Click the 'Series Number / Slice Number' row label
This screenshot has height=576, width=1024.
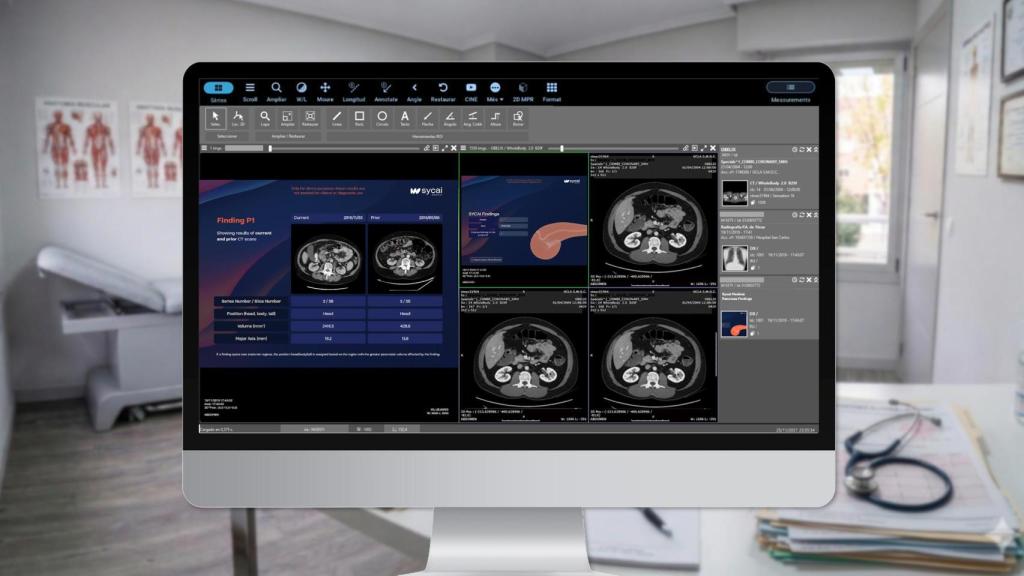point(251,301)
